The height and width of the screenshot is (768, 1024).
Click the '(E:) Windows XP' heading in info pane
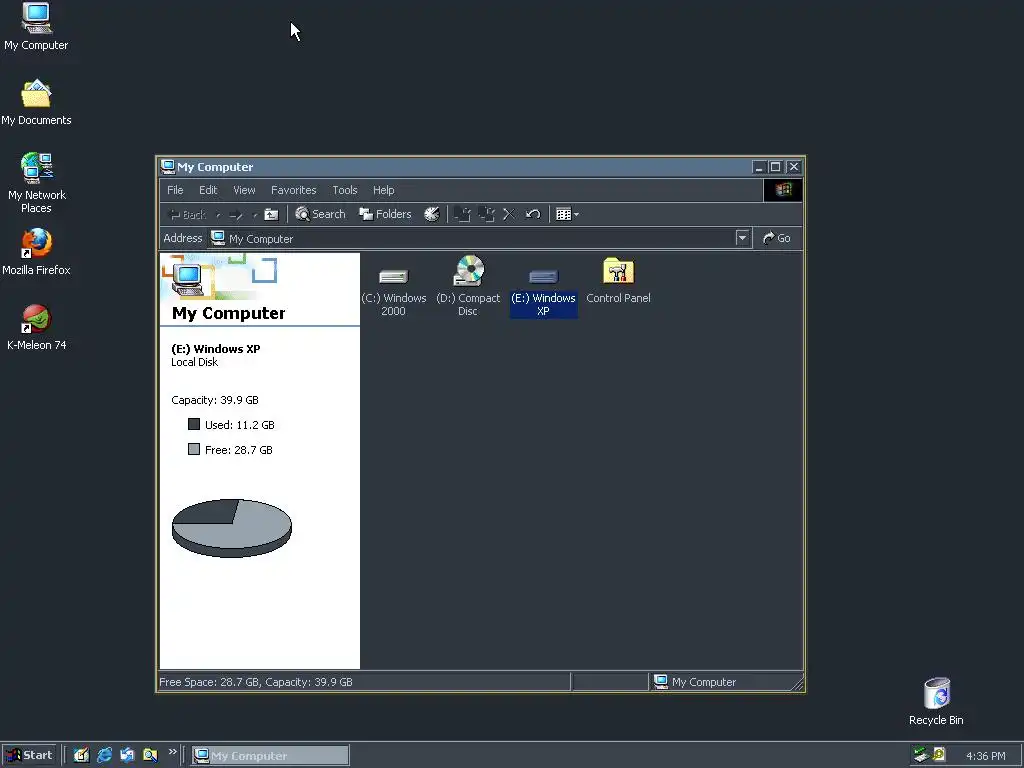(216, 349)
